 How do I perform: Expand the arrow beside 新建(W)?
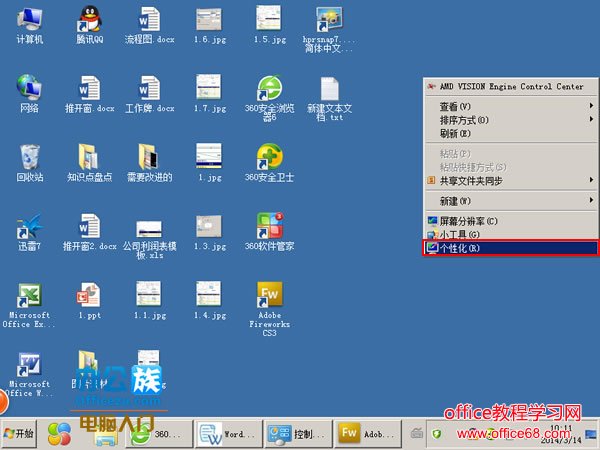[591, 200]
